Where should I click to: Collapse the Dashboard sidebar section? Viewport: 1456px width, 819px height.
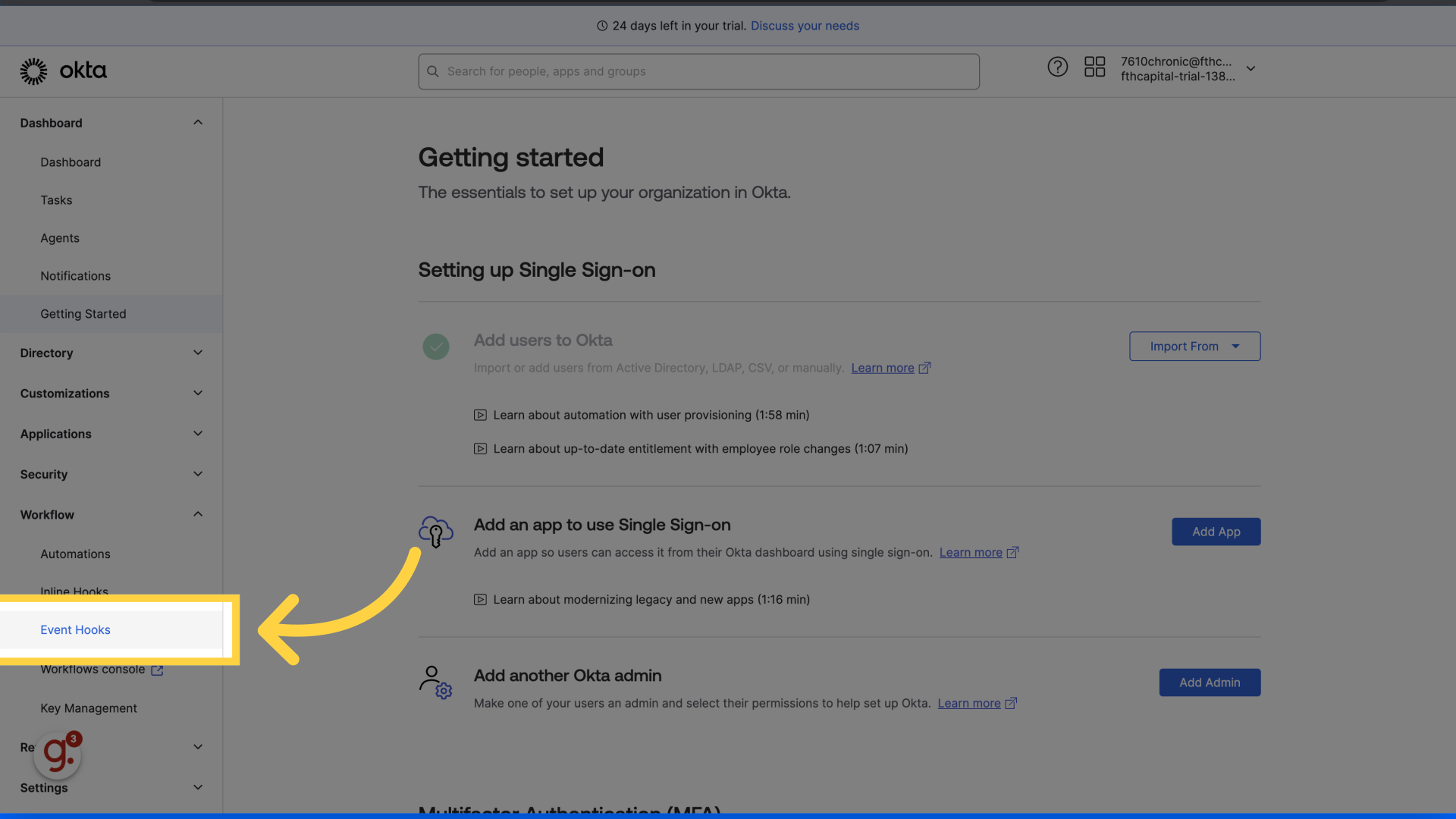coord(198,123)
